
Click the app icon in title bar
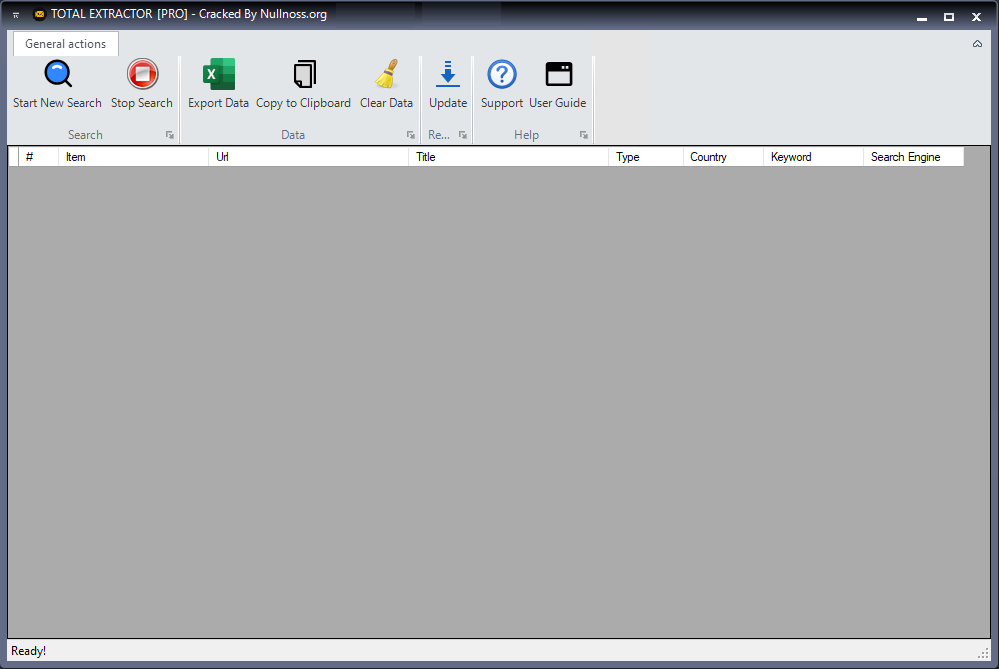click(40, 14)
